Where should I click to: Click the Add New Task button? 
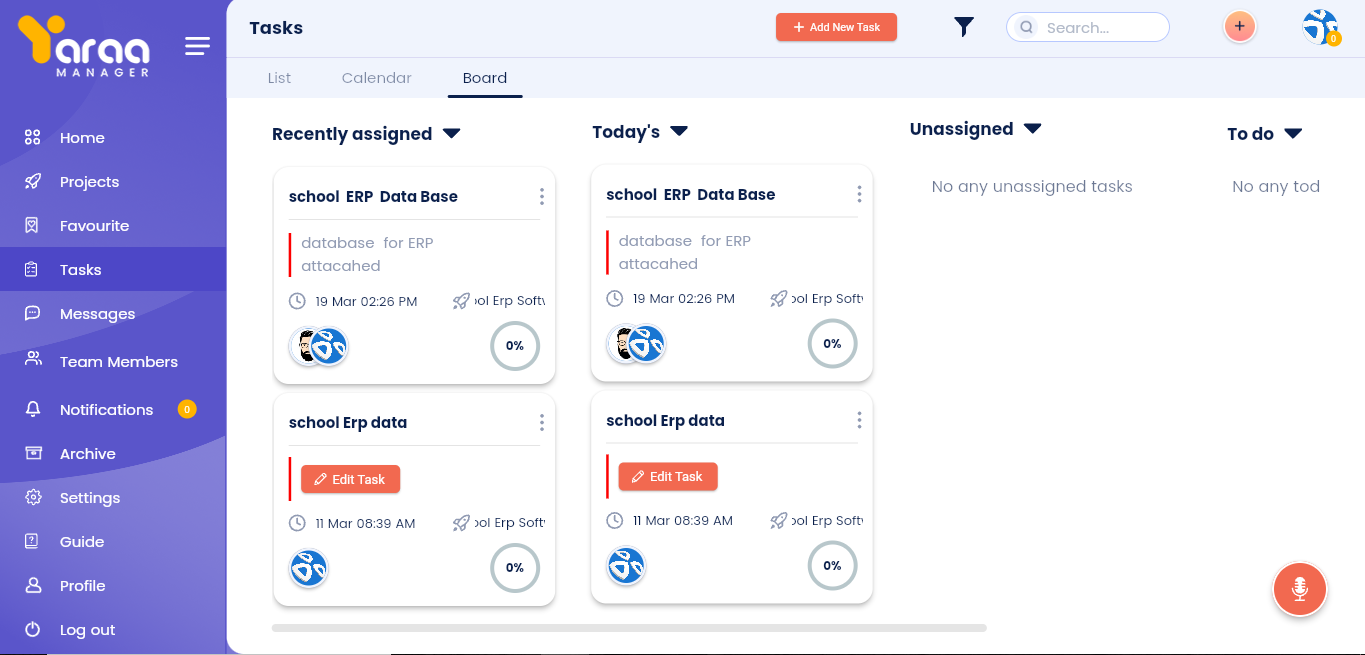[836, 27]
